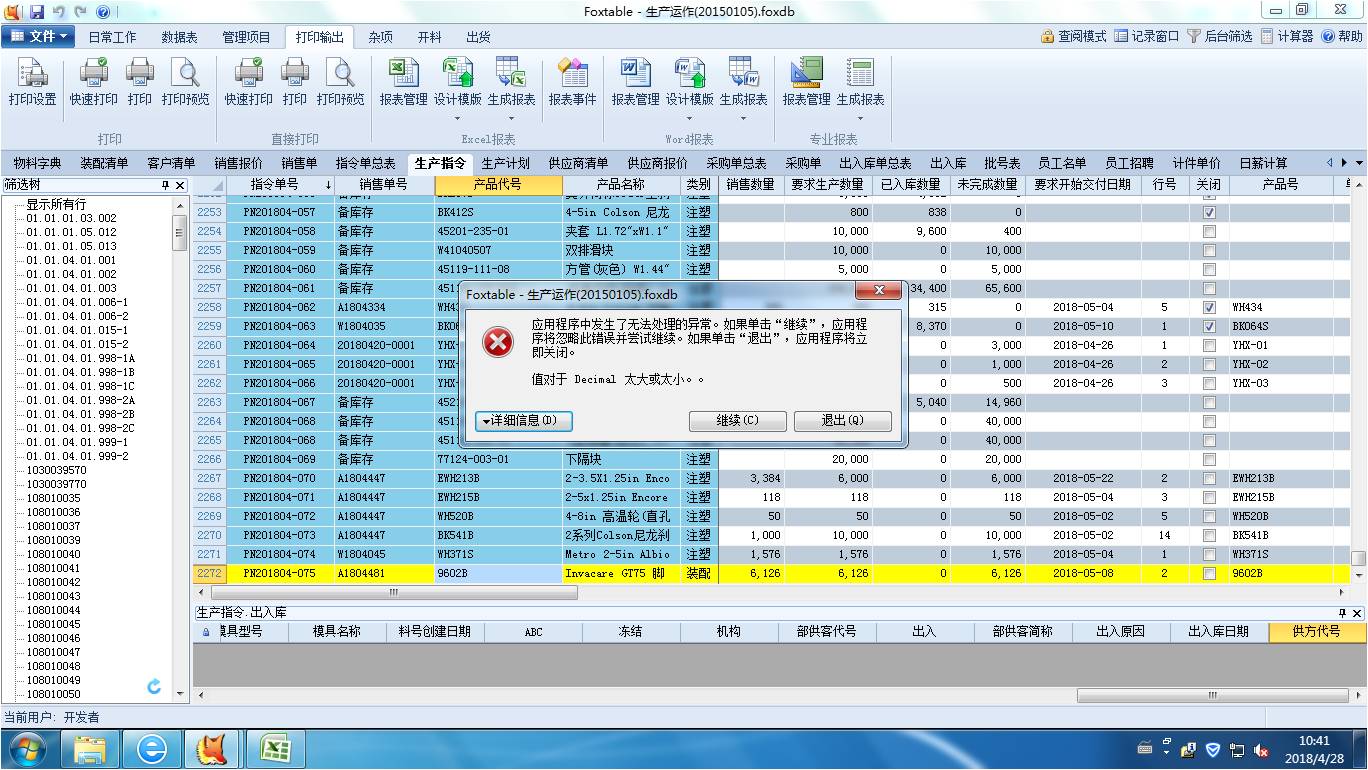Click 快速打印 in the 直接打印 group

pos(248,82)
